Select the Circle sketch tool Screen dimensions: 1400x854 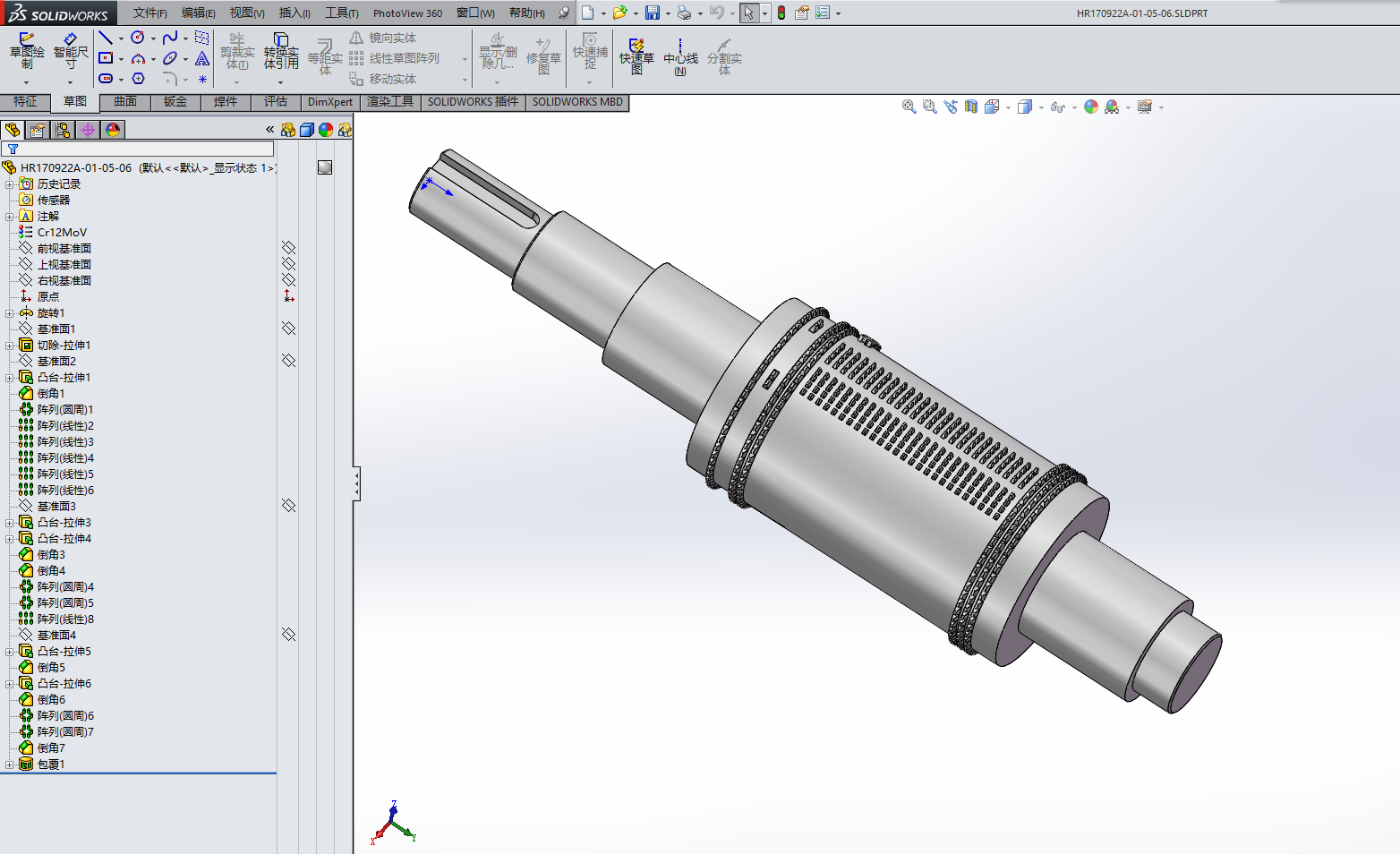coord(138,38)
